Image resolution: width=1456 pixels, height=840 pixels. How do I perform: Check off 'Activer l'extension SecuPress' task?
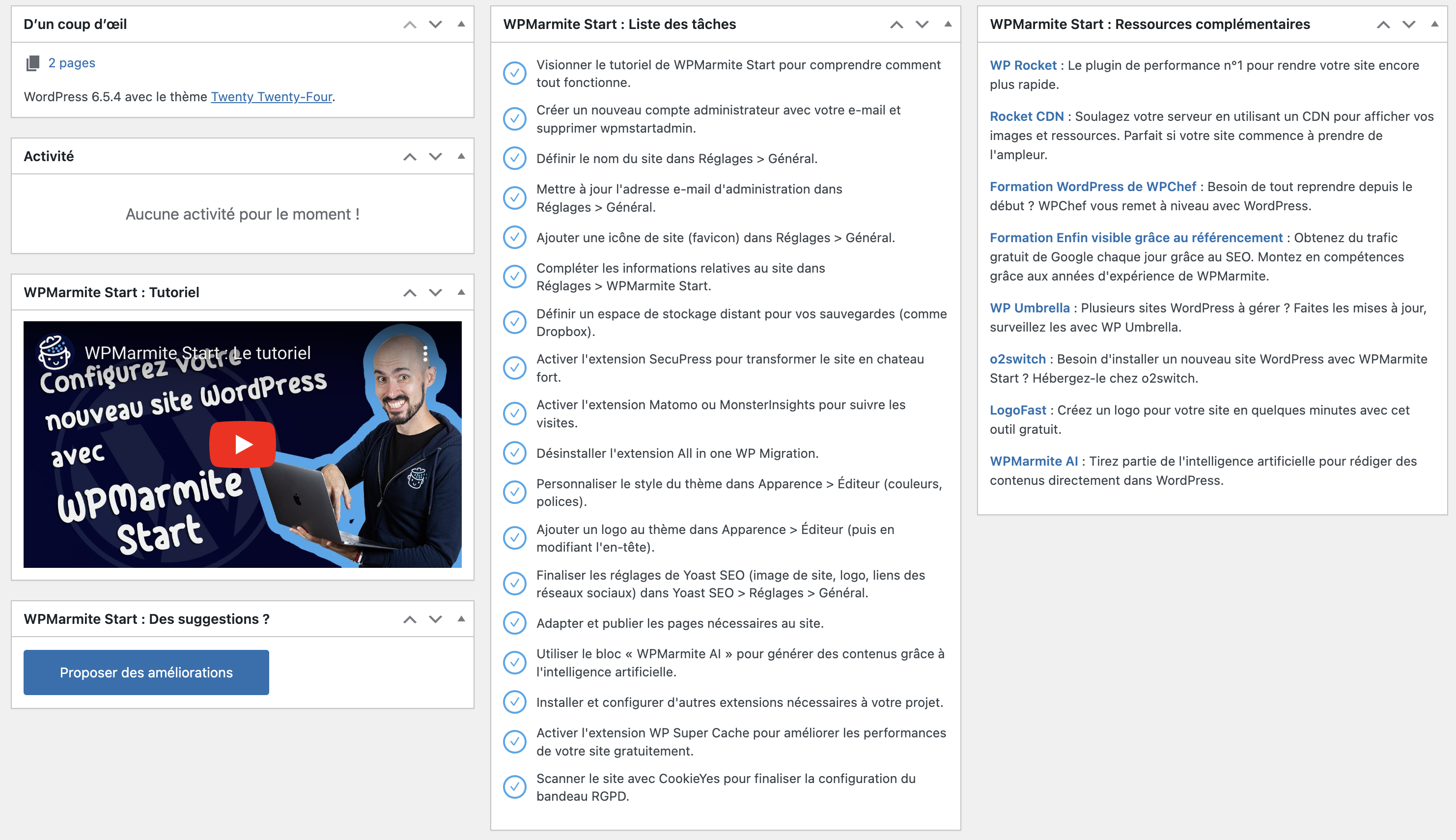pos(514,367)
